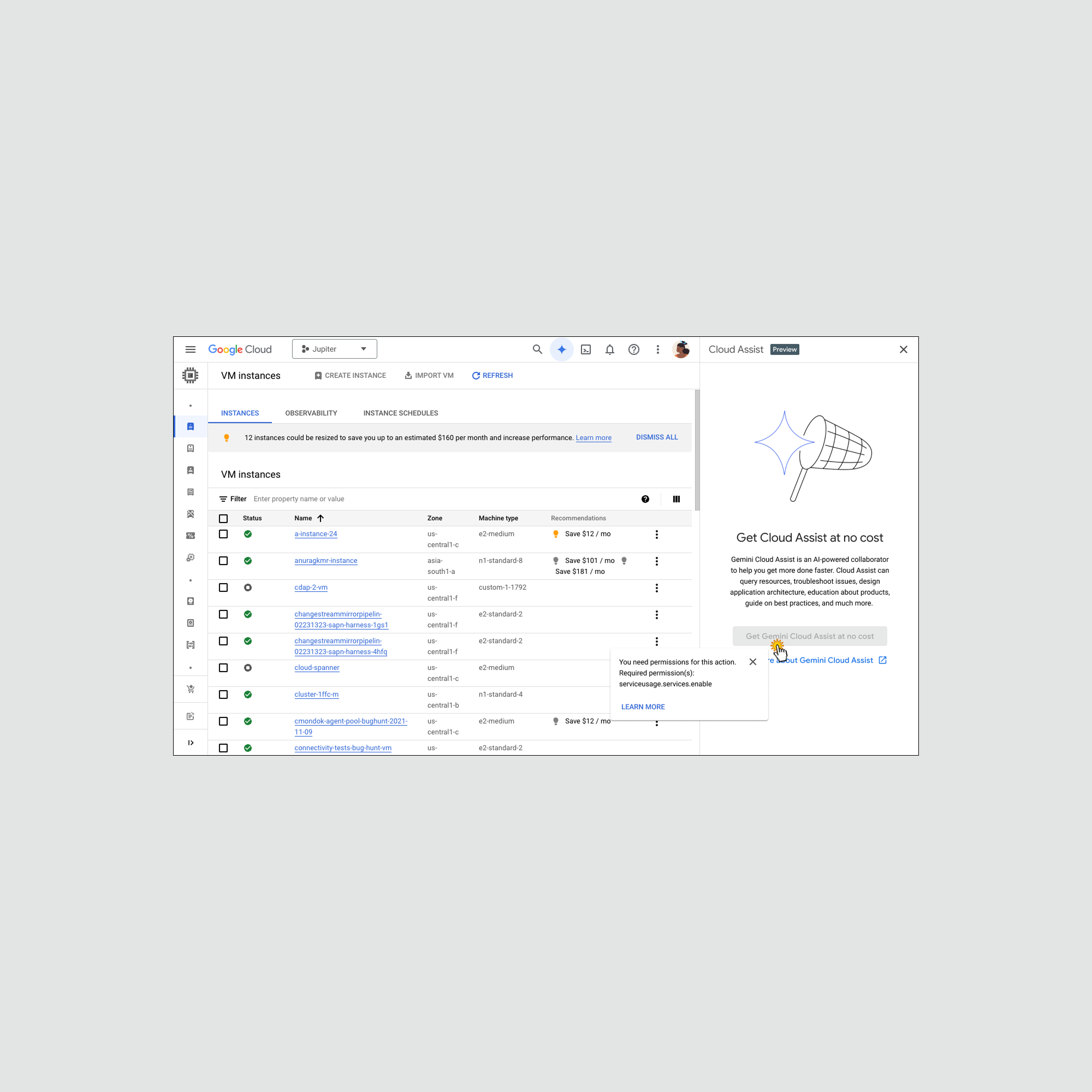
Task: Click the user account avatar
Action: pos(681,349)
